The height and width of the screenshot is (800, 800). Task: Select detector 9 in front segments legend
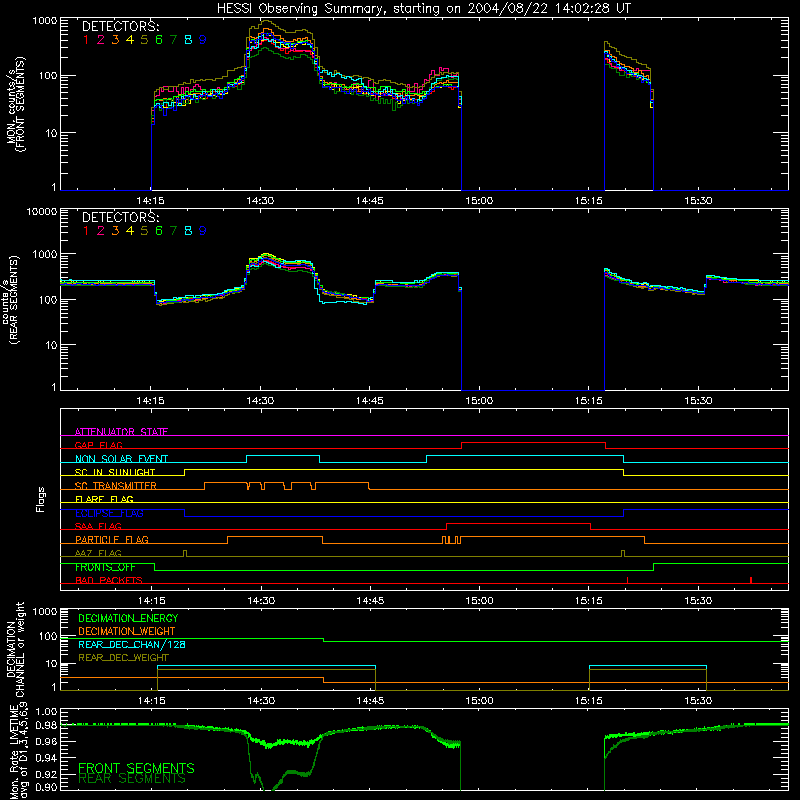click(x=203, y=40)
